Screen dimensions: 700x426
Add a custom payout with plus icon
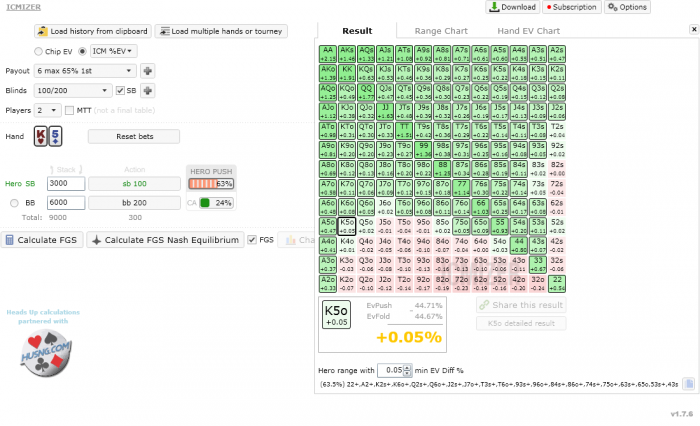click(x=148, y=71)
